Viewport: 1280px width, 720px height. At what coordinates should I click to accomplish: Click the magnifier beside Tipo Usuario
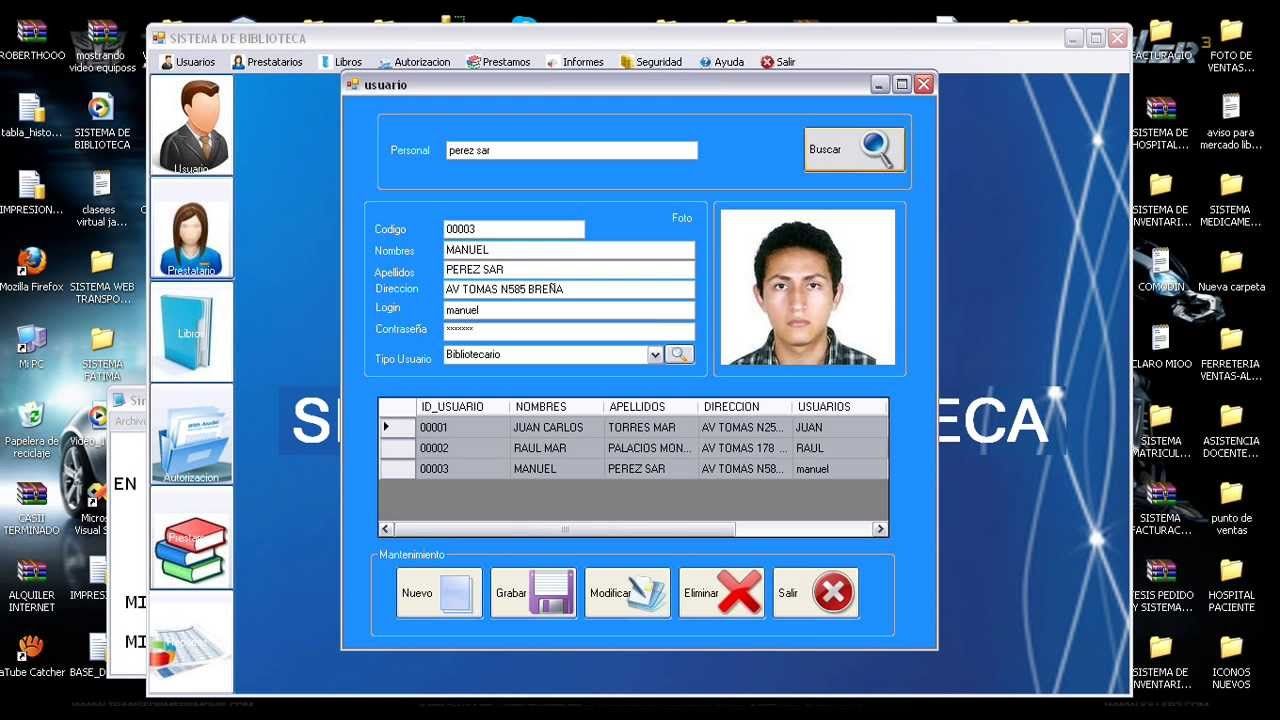[x=679, y=354]
